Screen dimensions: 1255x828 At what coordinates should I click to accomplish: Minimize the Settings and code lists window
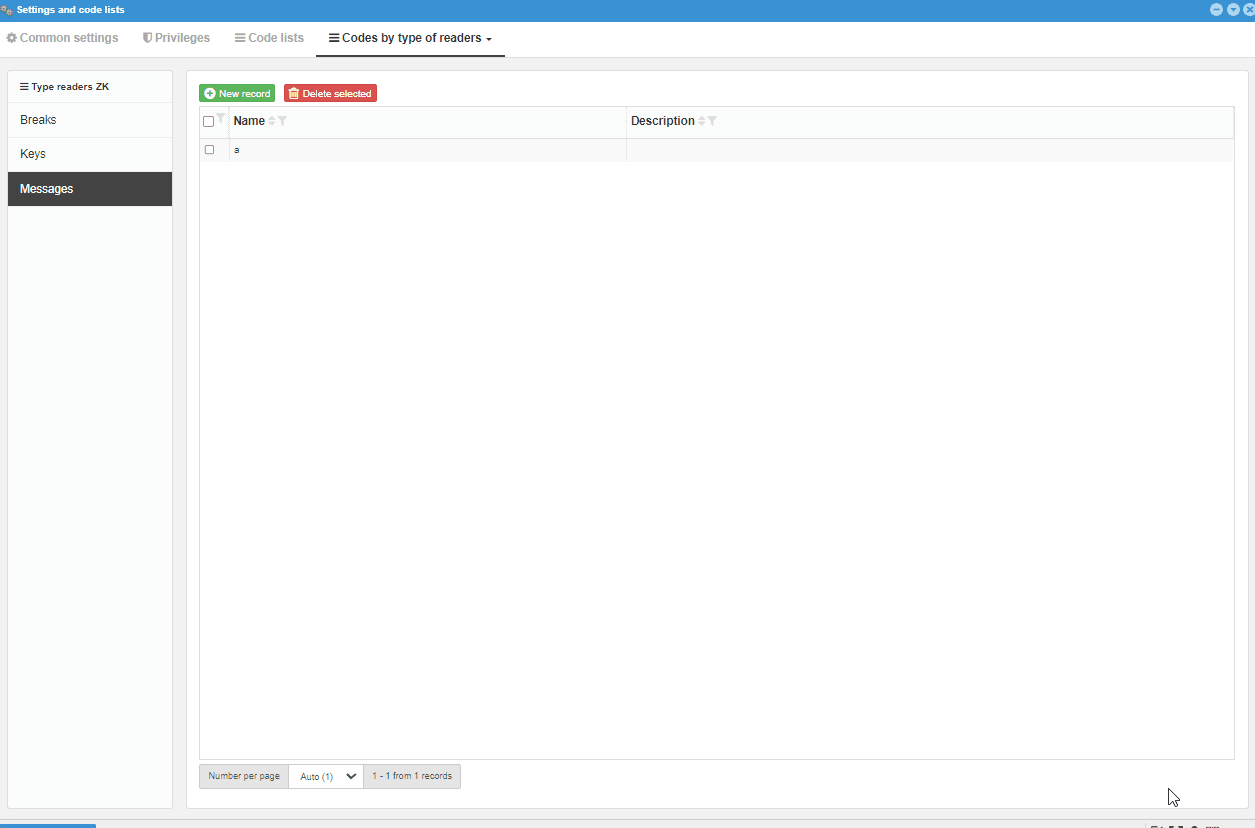point(1216,9)
